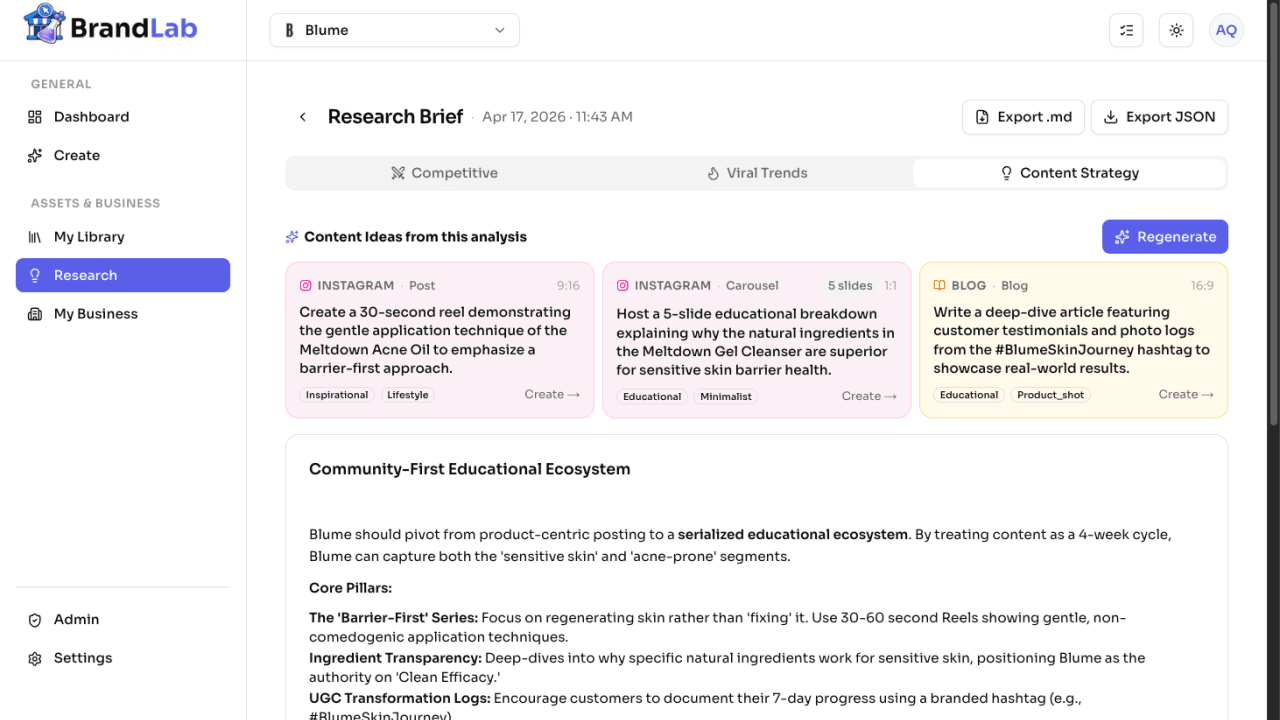Viewport: 1280px width, 720px height.
Task: Click the Educational tag on Blog card
Action: [x=969, y=395]
